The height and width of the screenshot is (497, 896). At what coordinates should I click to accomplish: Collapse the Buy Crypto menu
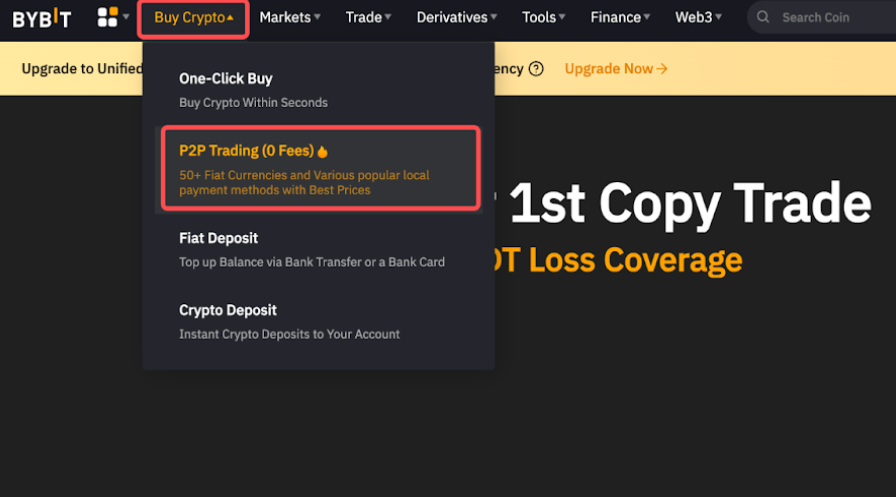point(194,18)
